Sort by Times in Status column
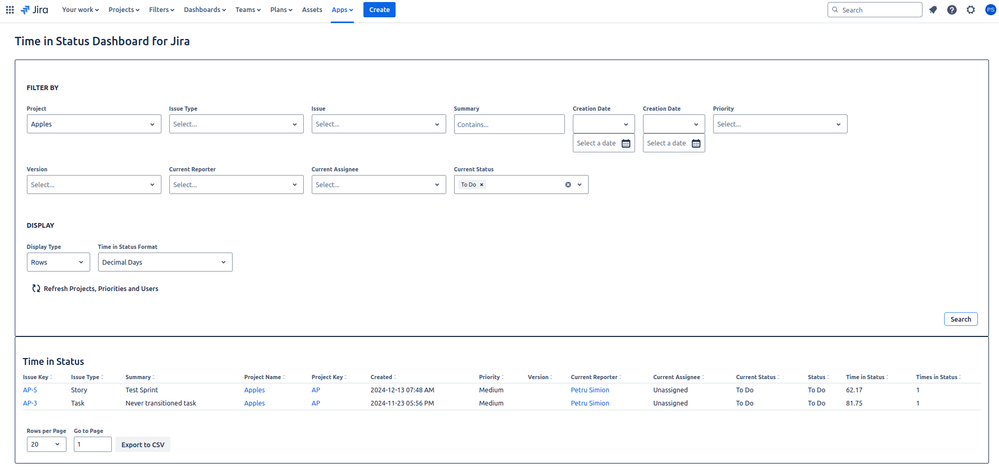This screenshot has height=474, width=999. [938, 377]
